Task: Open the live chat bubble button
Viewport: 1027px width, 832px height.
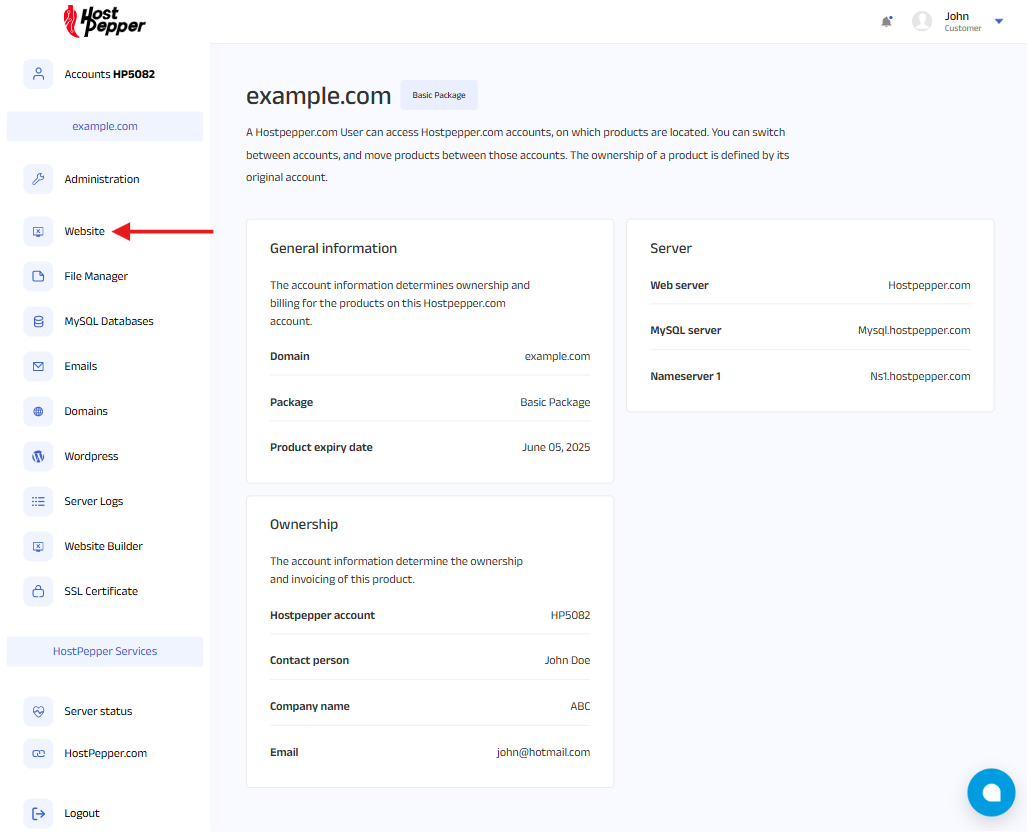Action: (x=990, y=792)
